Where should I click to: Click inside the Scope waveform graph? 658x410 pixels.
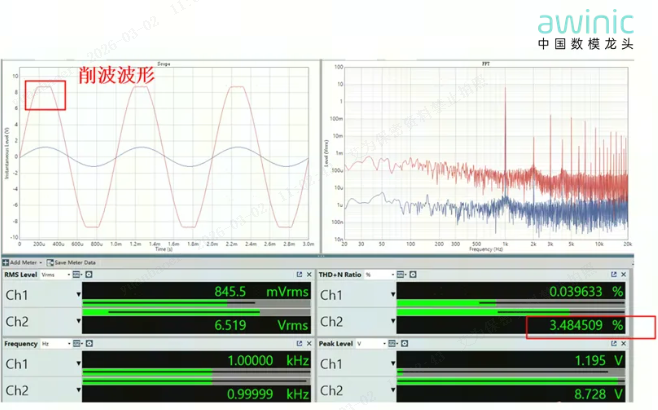[x=164, y=154]
